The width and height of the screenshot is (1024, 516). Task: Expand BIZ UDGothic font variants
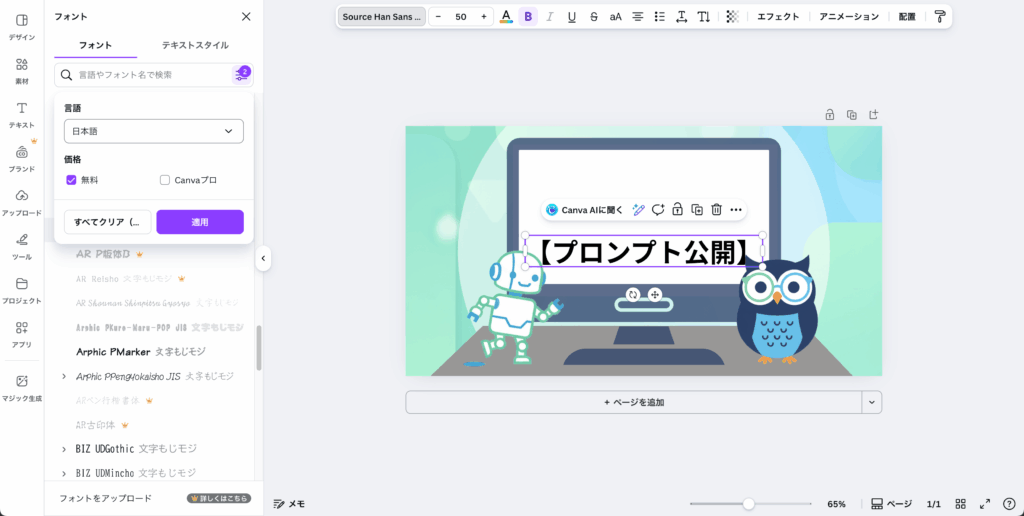(x=64, y=449)
